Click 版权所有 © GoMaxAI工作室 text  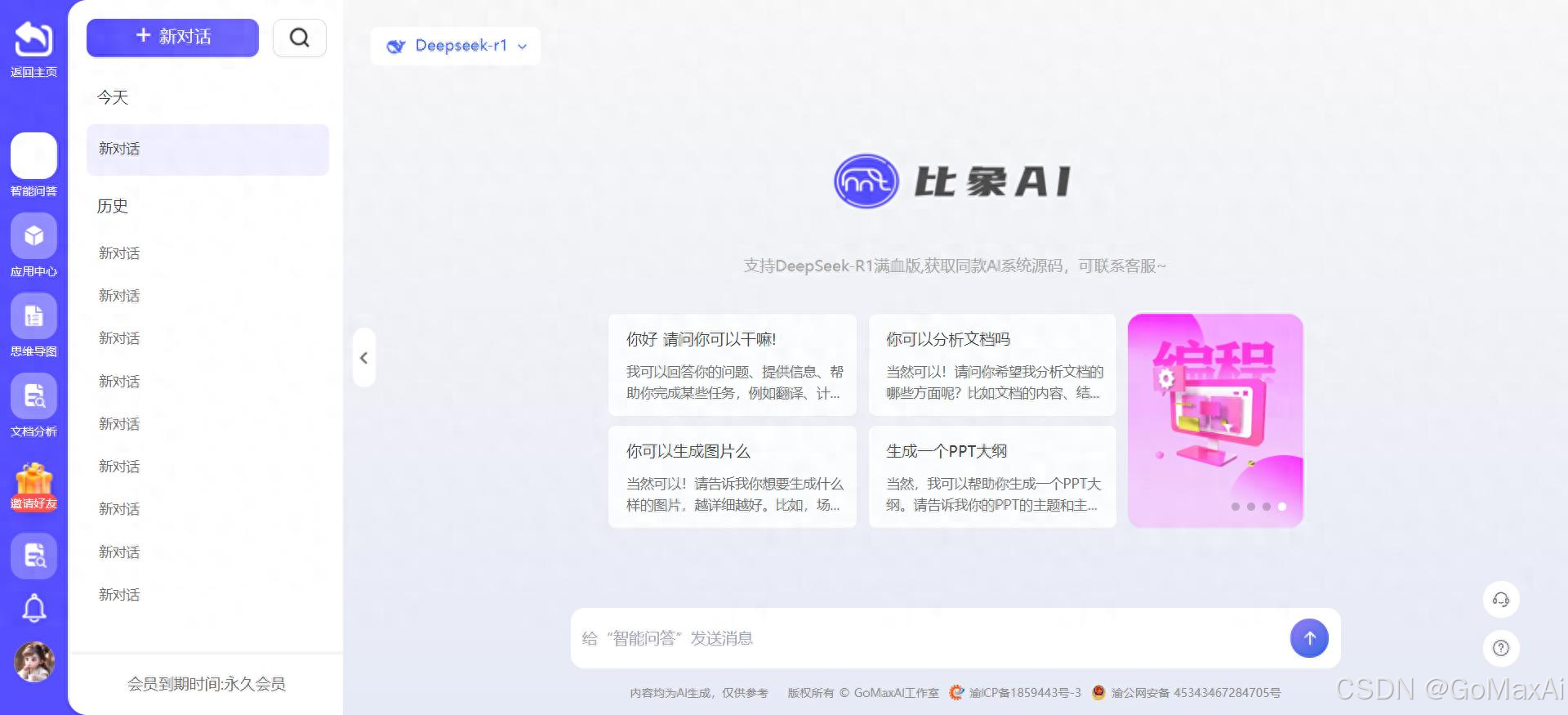tap(863, 693)
